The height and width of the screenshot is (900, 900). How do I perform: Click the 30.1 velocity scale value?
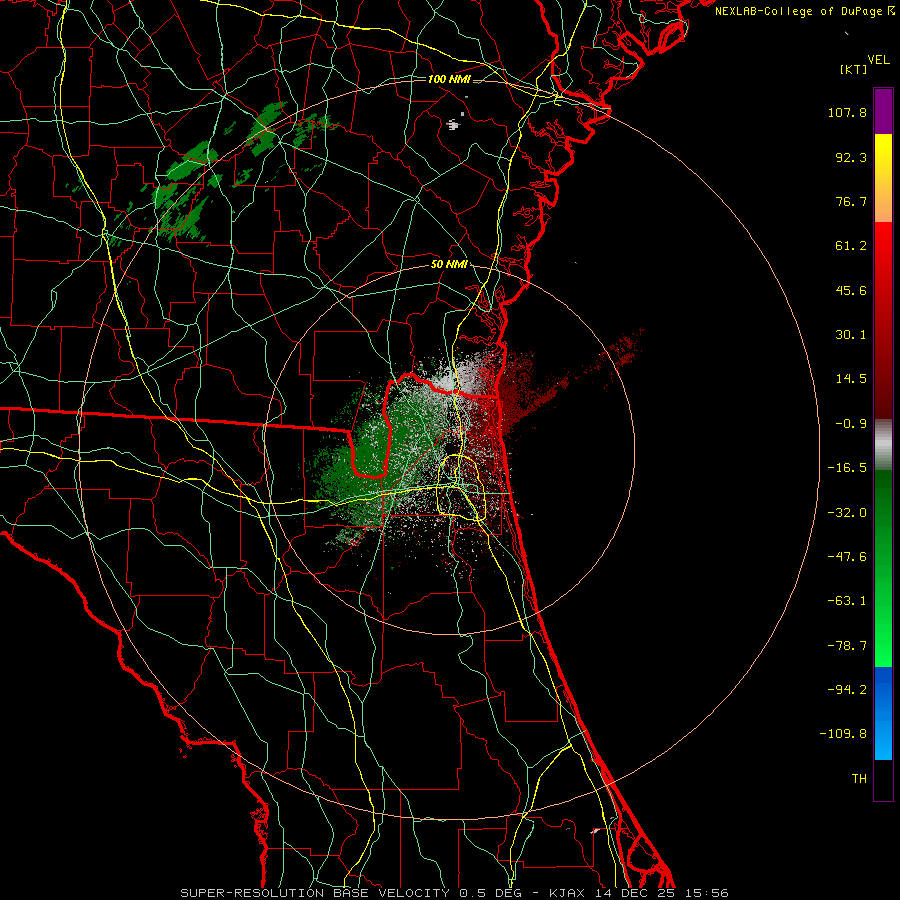(x=851, y=335)
